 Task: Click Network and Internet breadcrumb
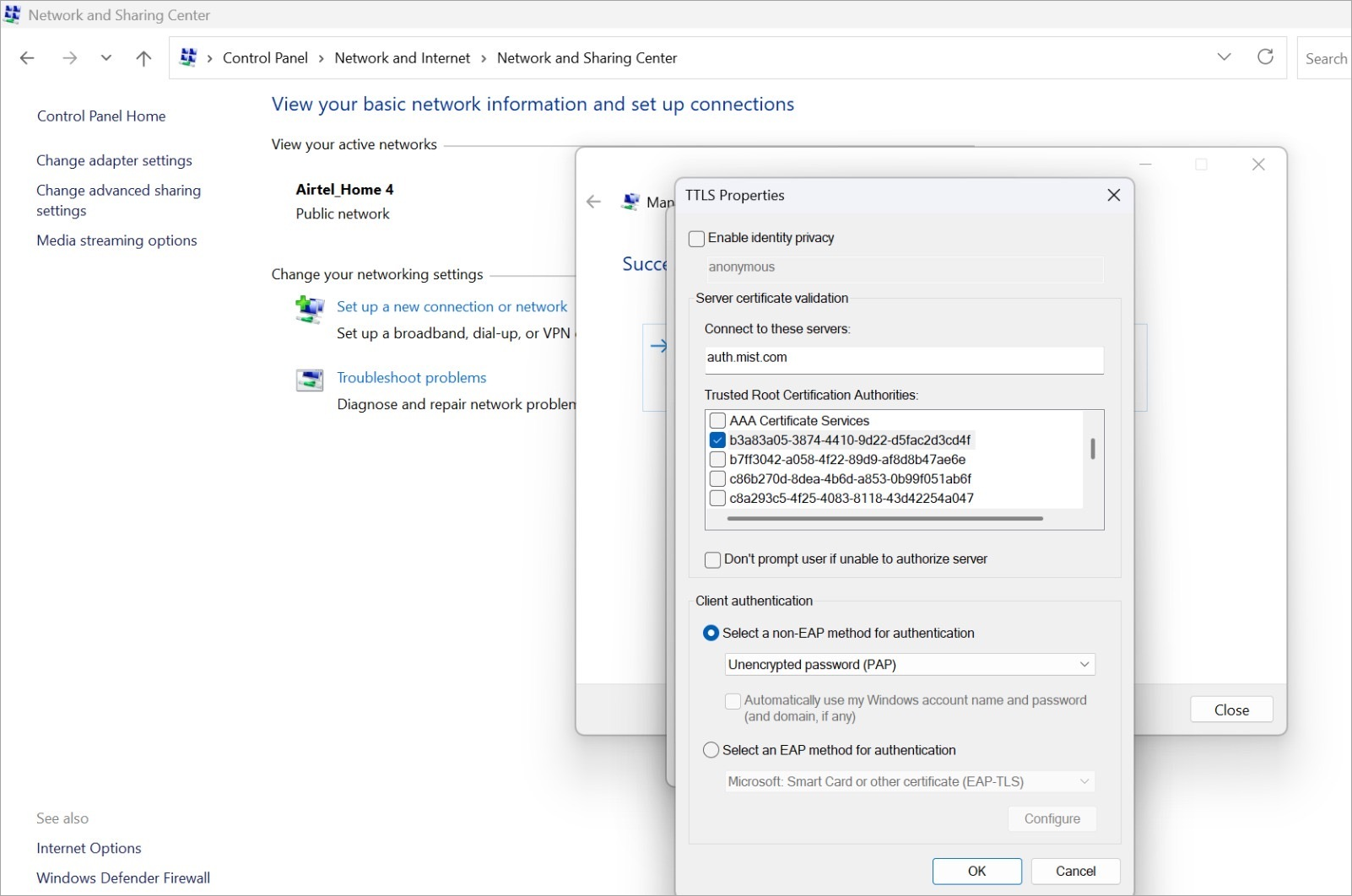(x=402, y=58)
